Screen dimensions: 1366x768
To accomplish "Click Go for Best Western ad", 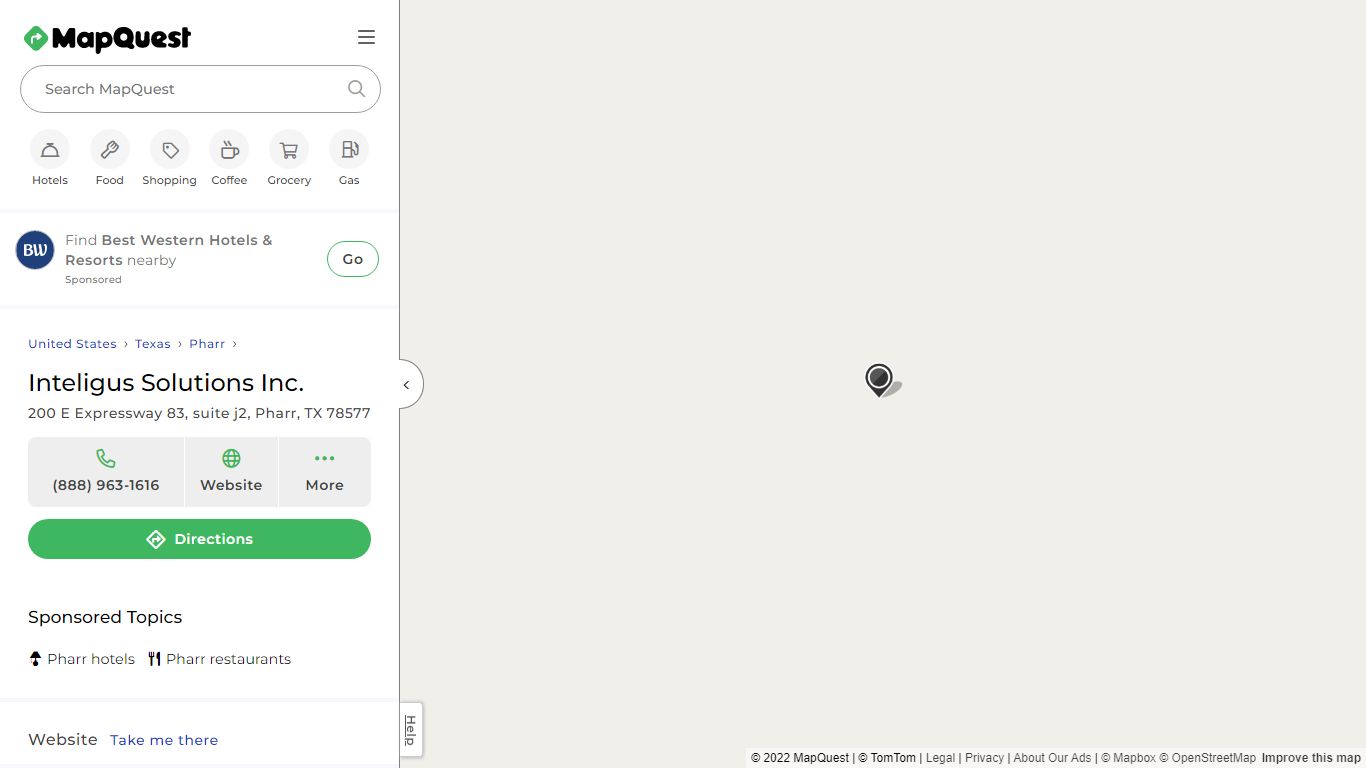I will (353, 259).
